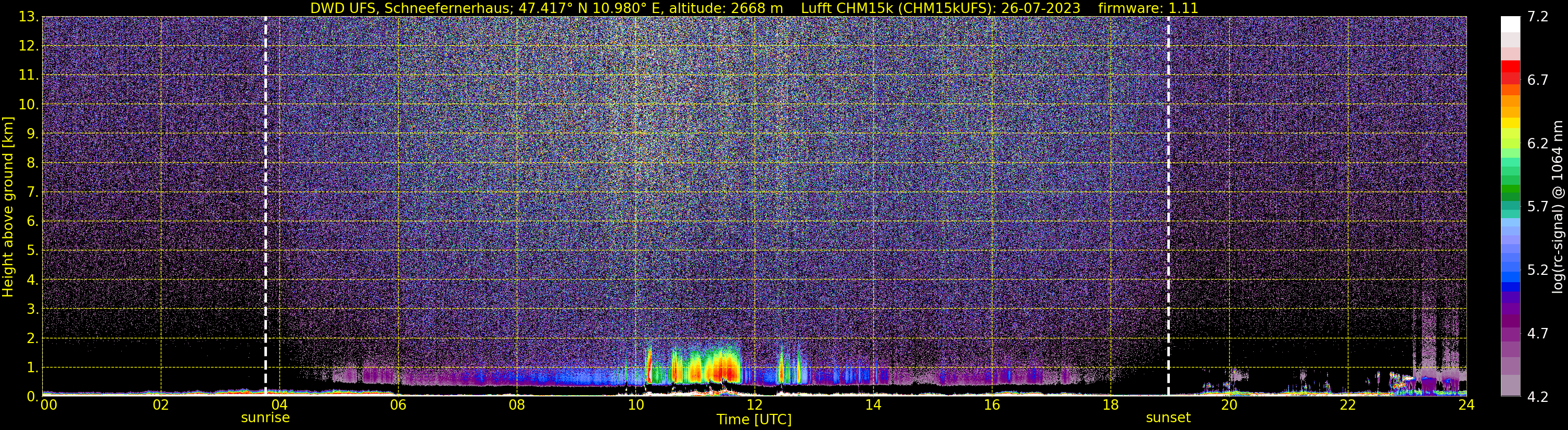Click the '4.2' colorbar tick value

[x=1538, y=397]
